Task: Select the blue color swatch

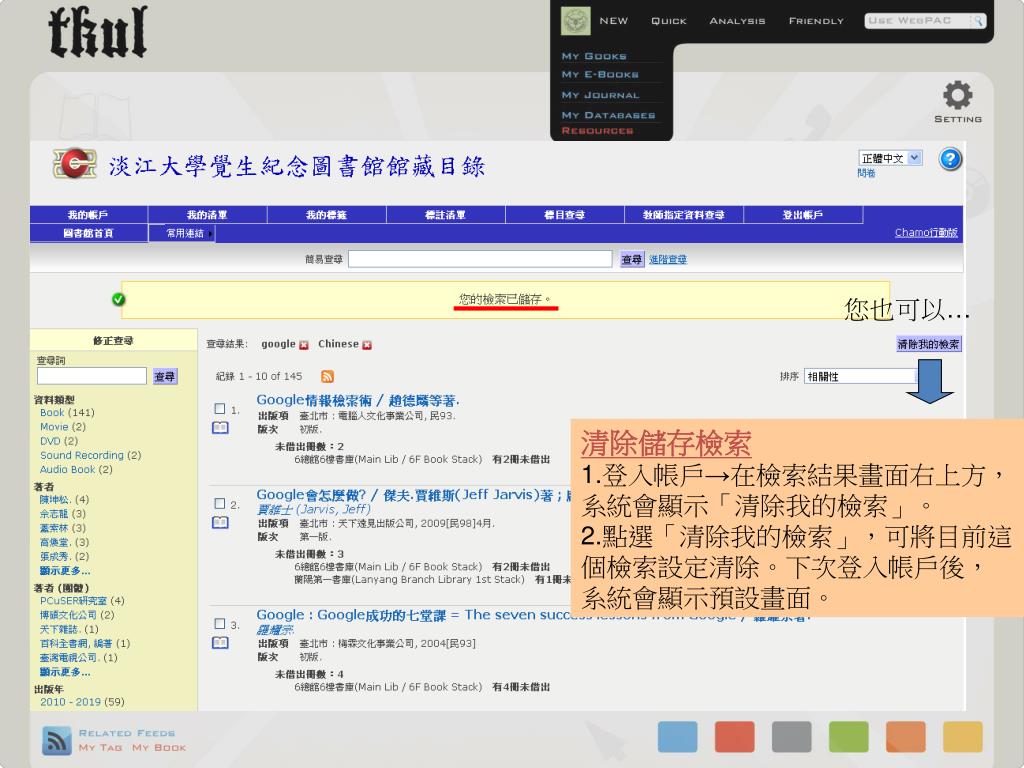Action: coord(677,737)
